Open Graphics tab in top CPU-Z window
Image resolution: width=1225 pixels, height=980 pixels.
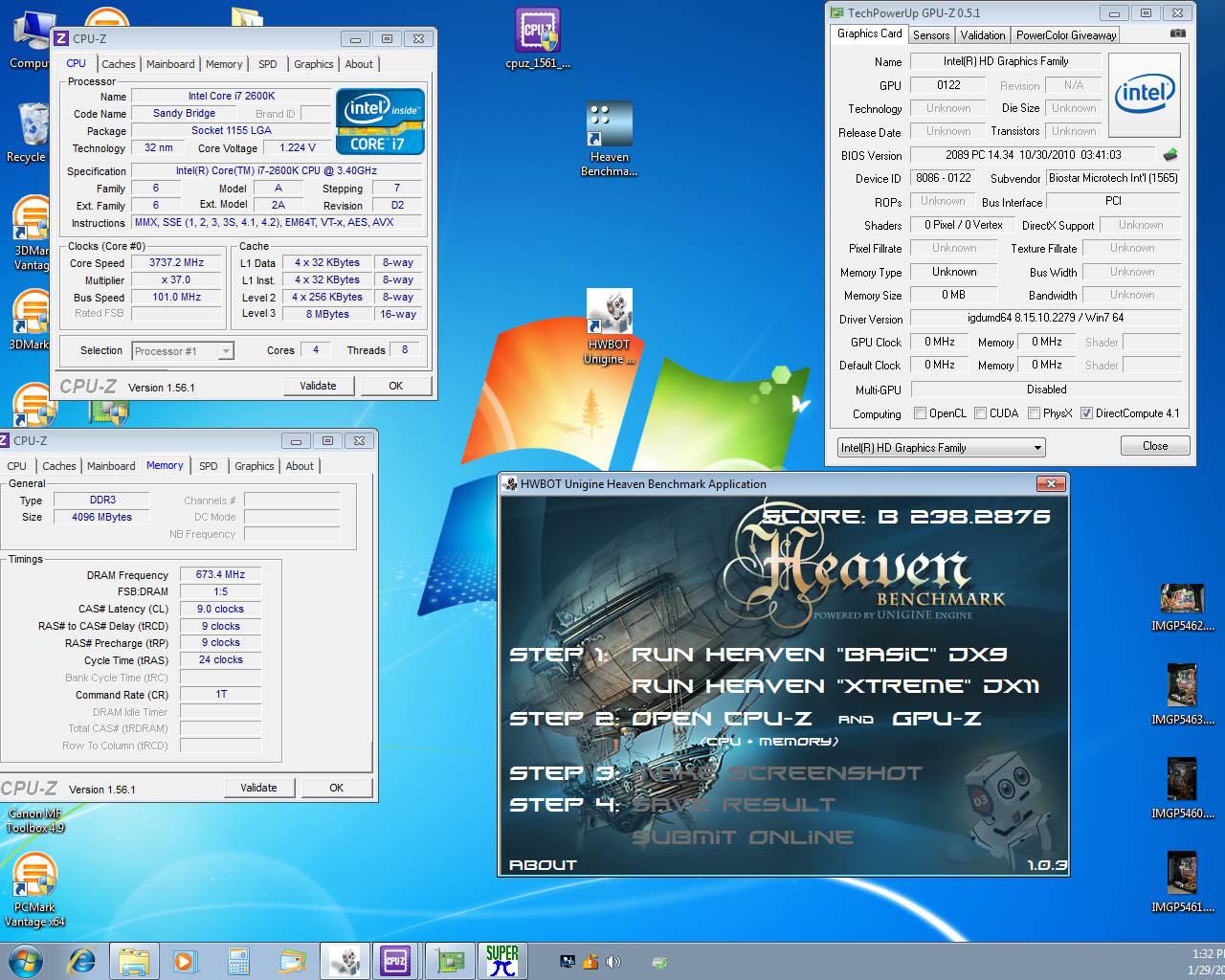314,64
